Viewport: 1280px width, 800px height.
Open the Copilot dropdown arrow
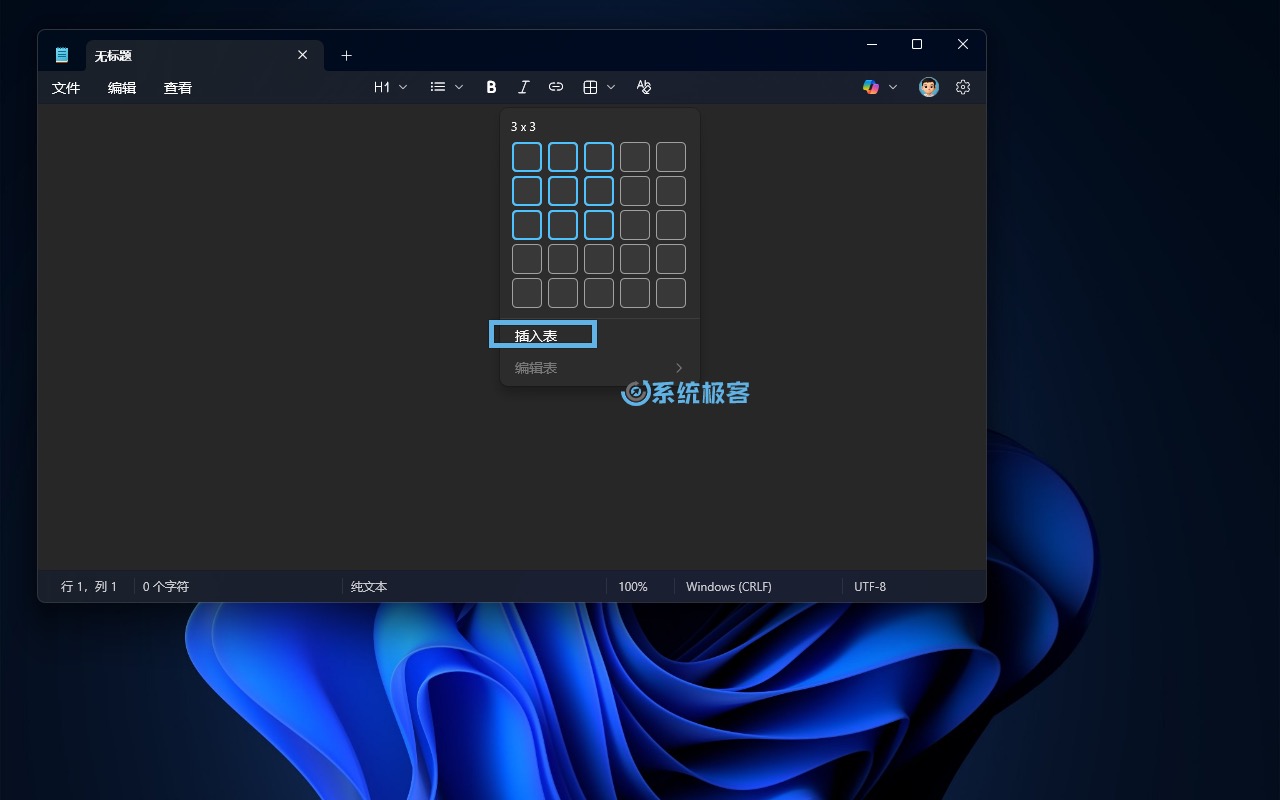tap(893, 87)
